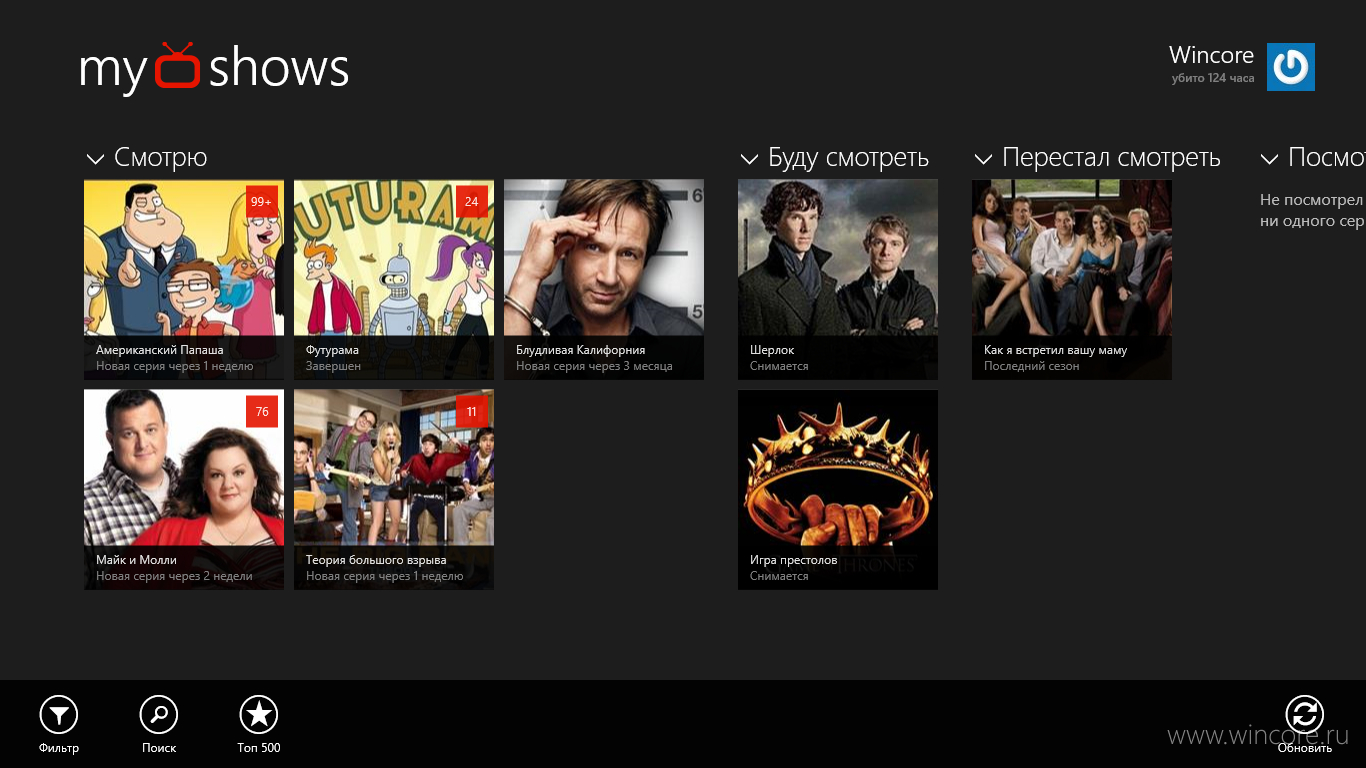Open the Фильтр funnel icon
The height and width of the screenshot is (768, 1366).
click(x=59, y=715)
